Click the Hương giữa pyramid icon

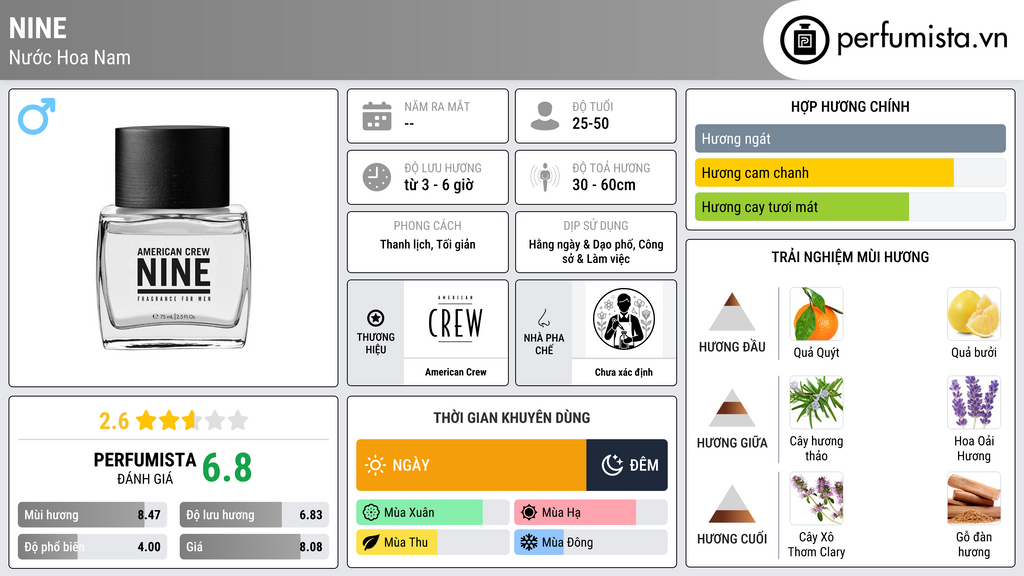732,408
